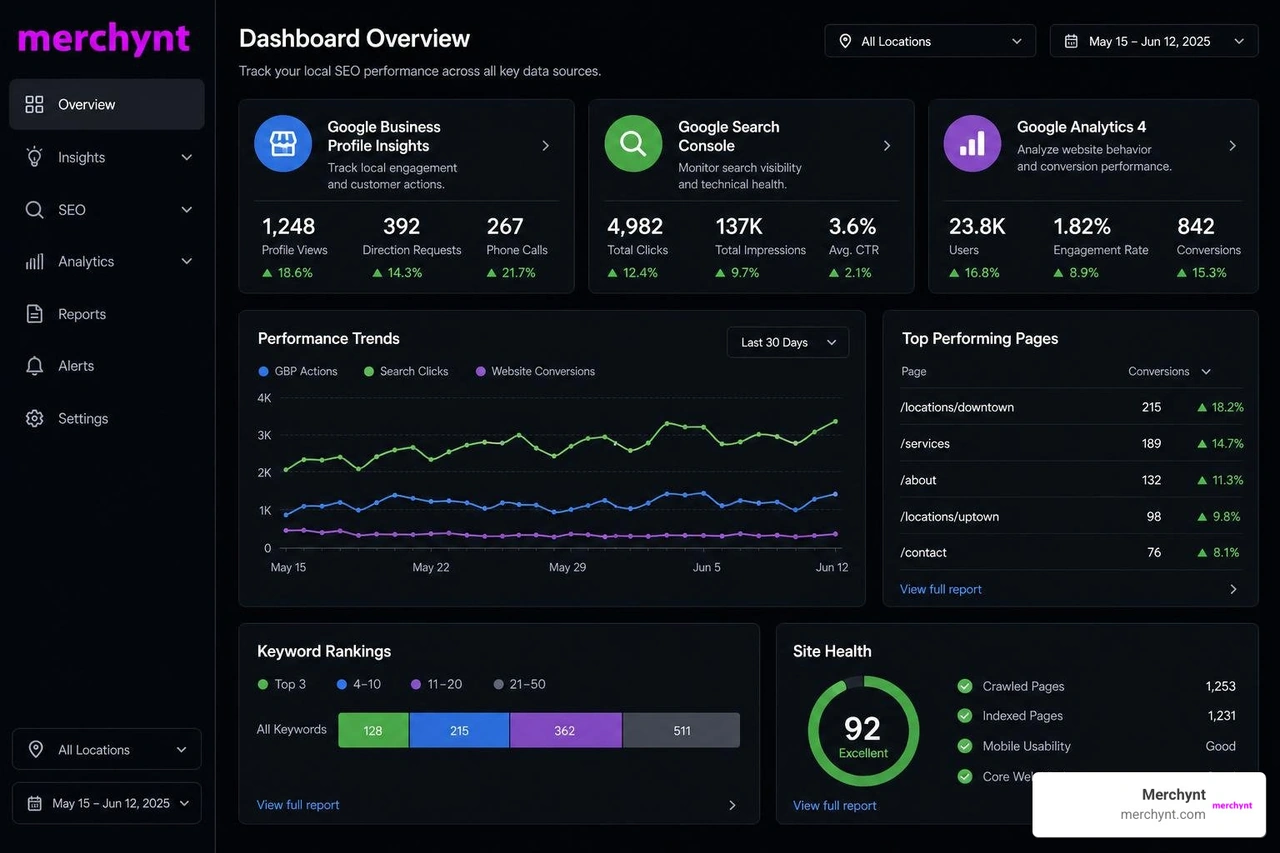Image resolution: width=1280 pixels, height=853 pixels.
Task: Click the green check beside Crawled Pages
Action: tap(965, 686)
